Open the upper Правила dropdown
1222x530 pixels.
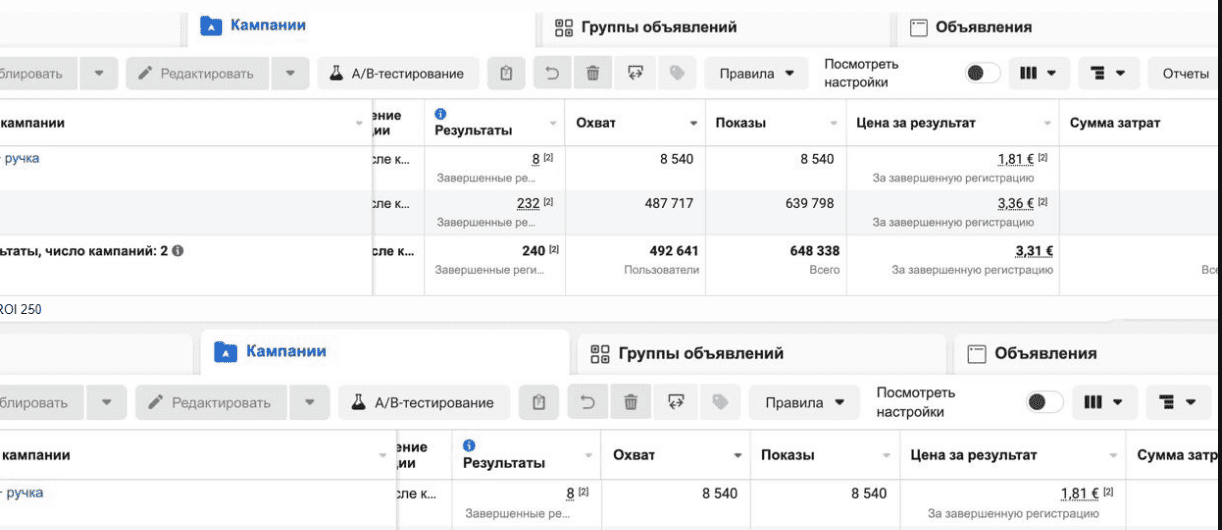(756, 73)
